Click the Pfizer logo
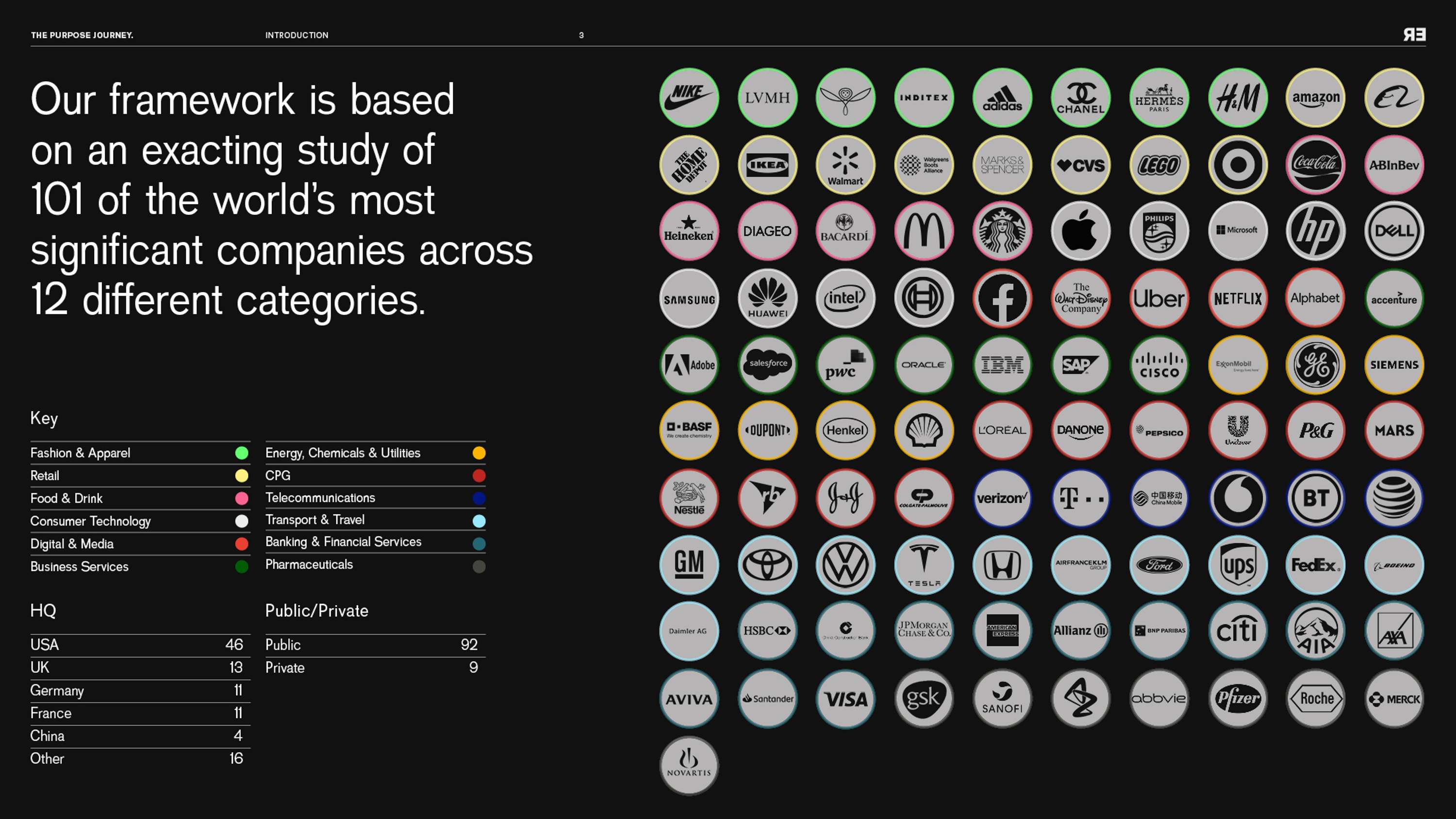 pyautogui.click(x=1238, y=699)
